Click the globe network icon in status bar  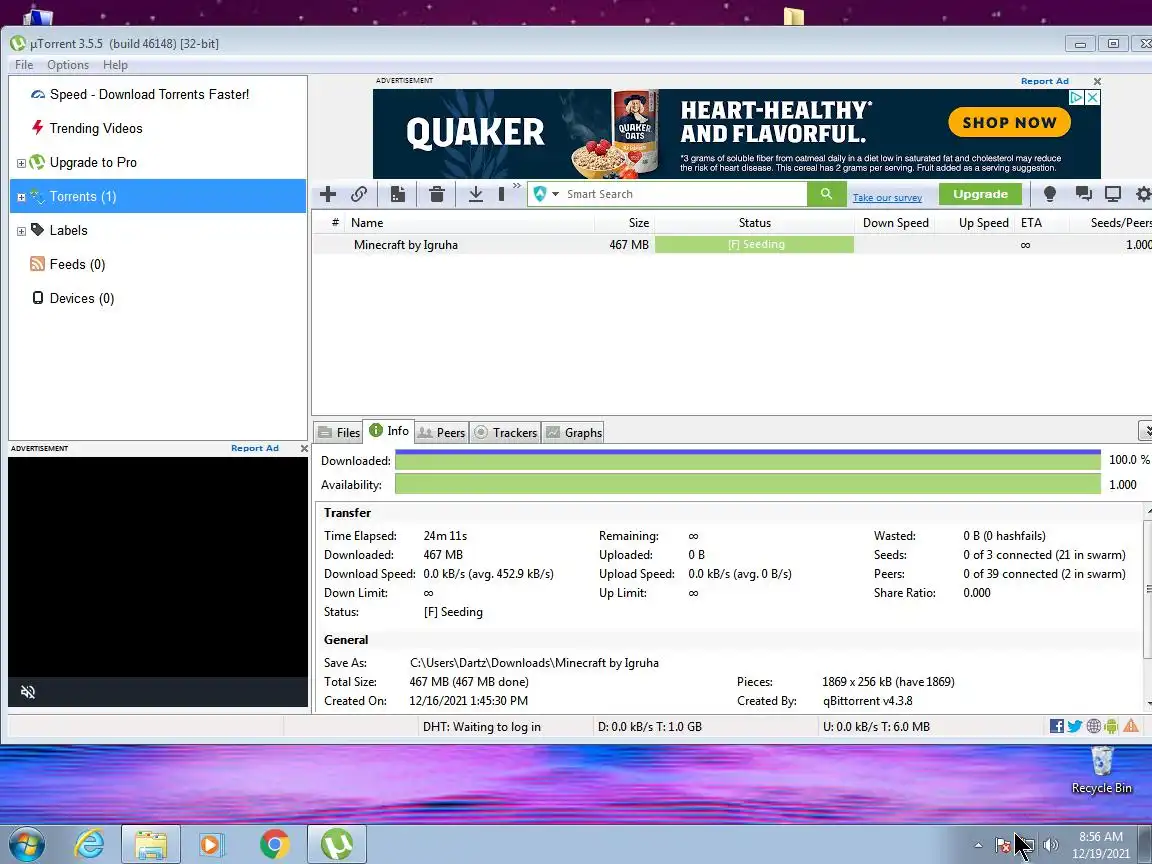pos(1093,727)
